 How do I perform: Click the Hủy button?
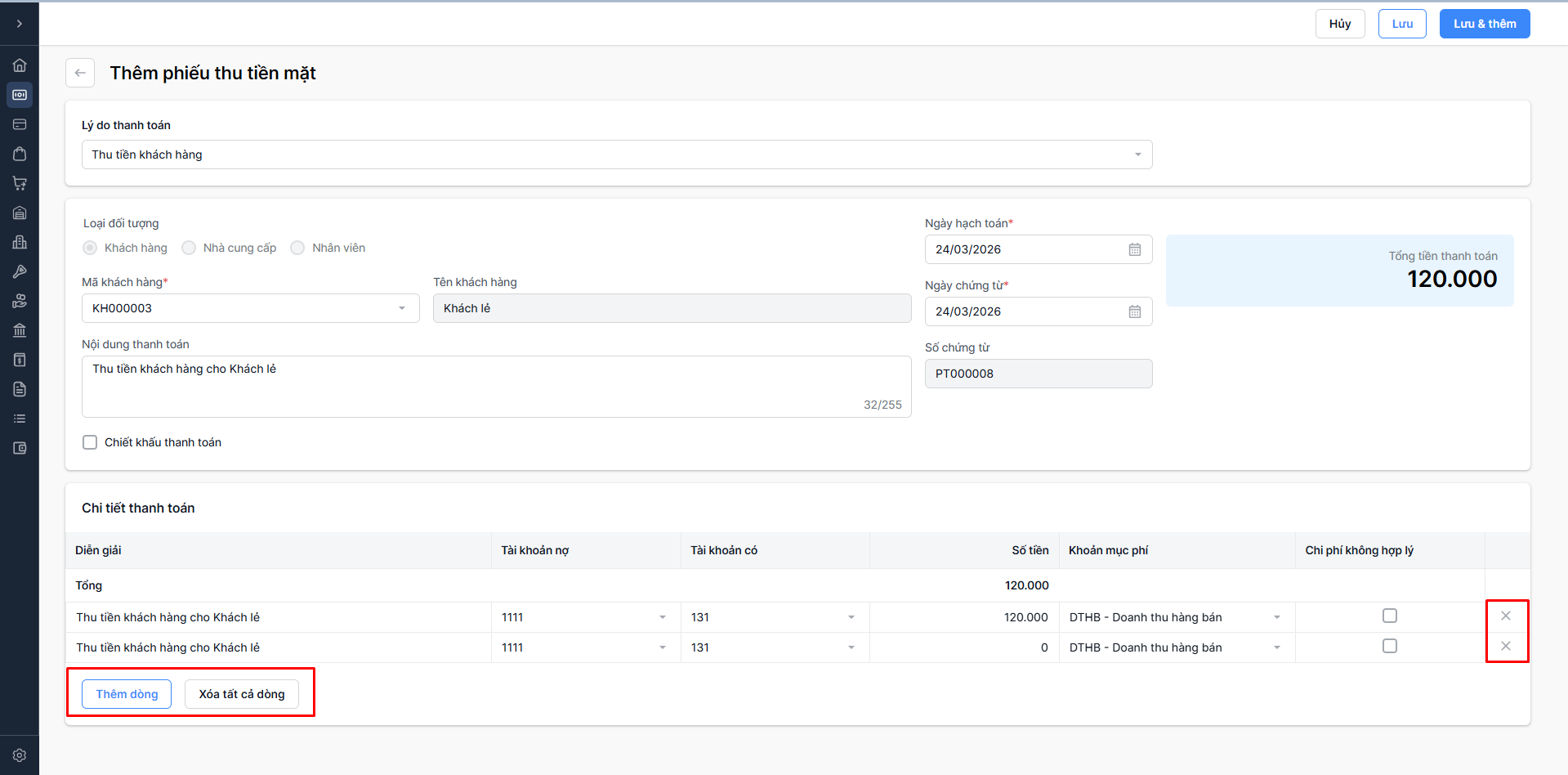tap(1339, 24)
